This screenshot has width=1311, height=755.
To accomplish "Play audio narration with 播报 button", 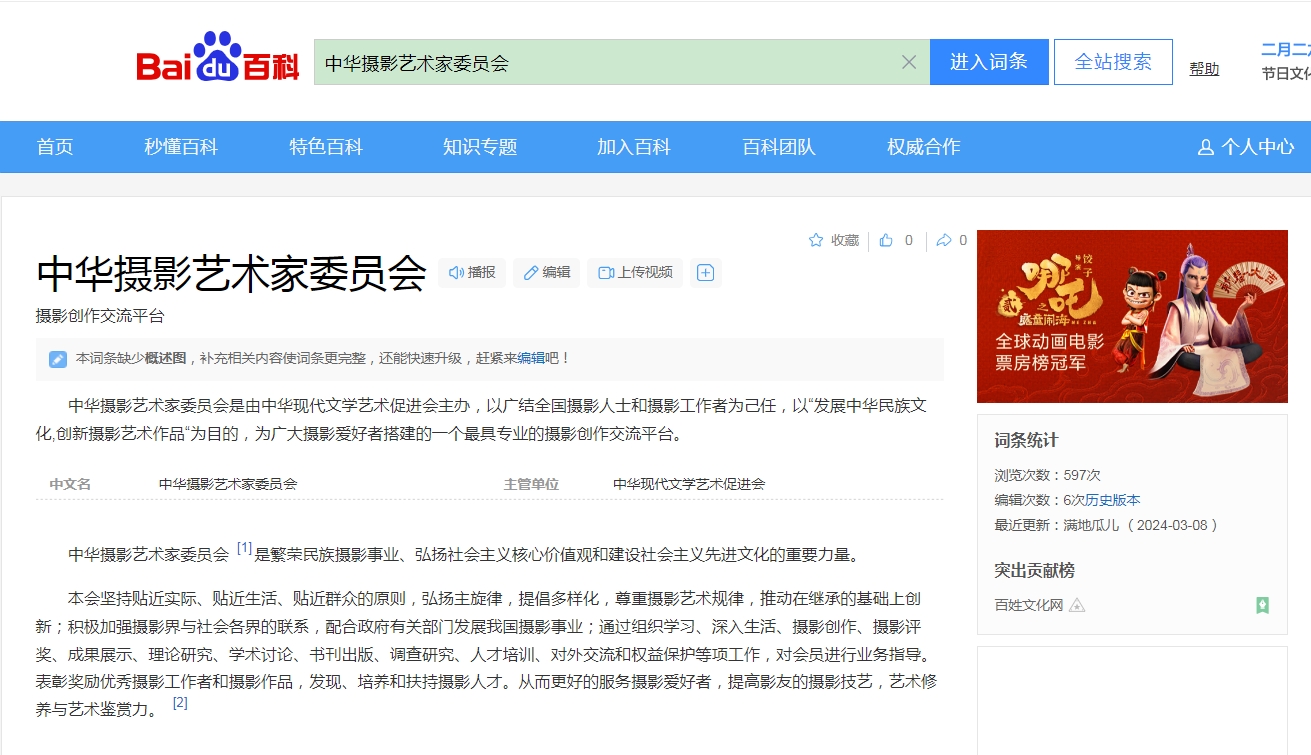I will (472, 273).
